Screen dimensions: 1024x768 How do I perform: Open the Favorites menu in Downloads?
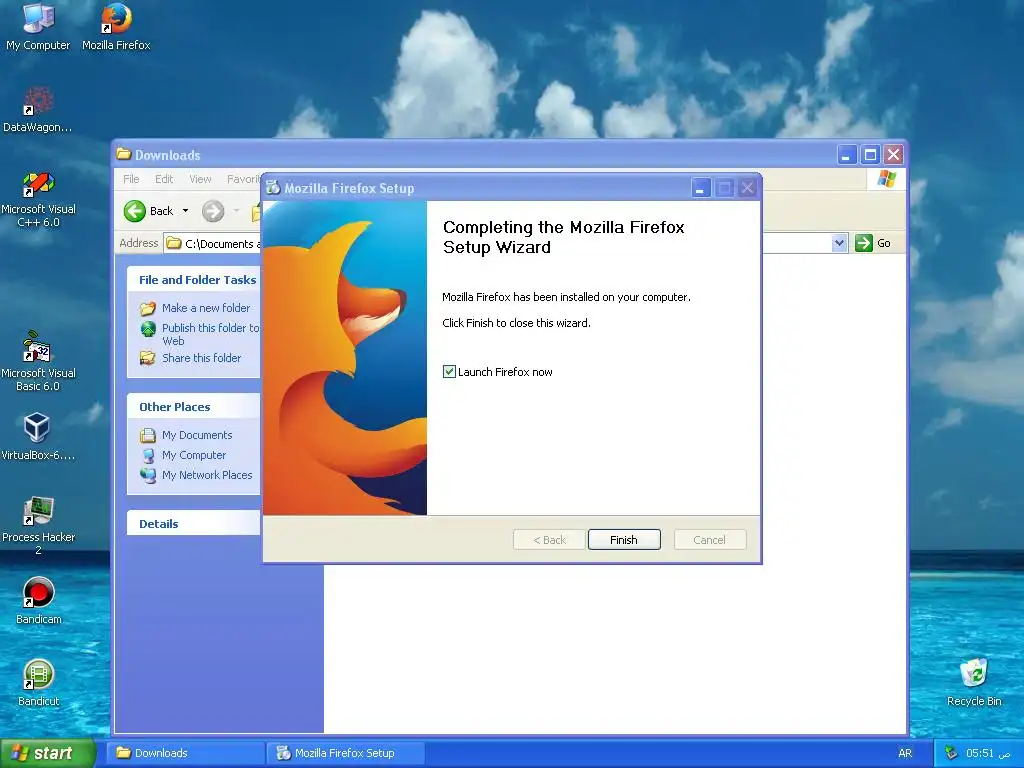coord(243,179)
